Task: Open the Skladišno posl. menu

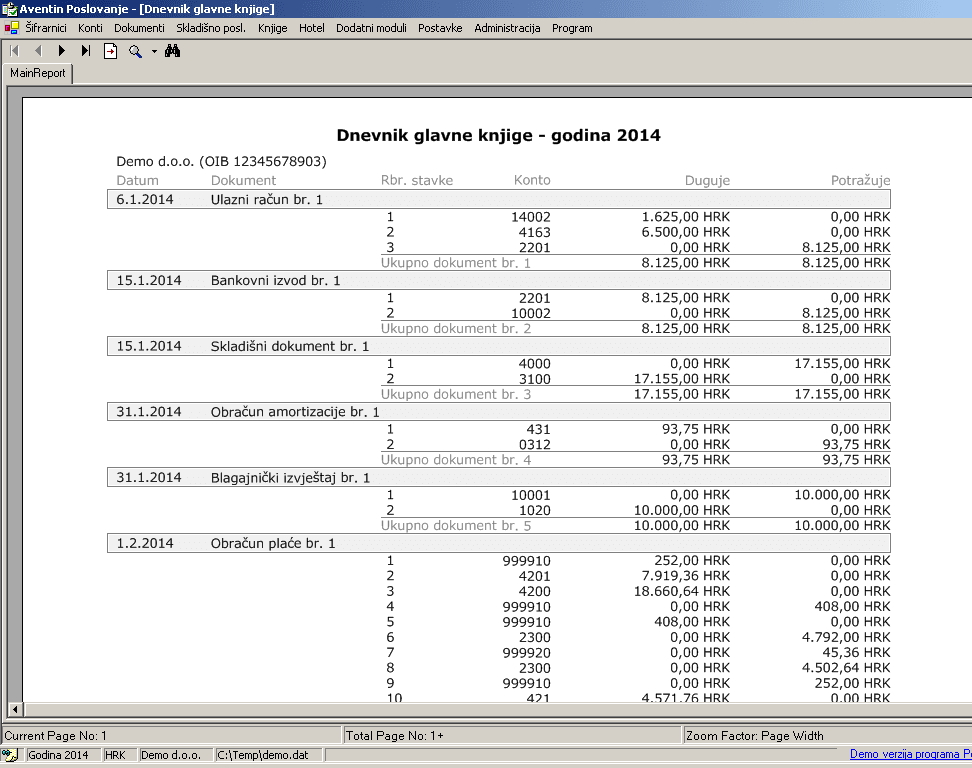Action: (211, 28)
